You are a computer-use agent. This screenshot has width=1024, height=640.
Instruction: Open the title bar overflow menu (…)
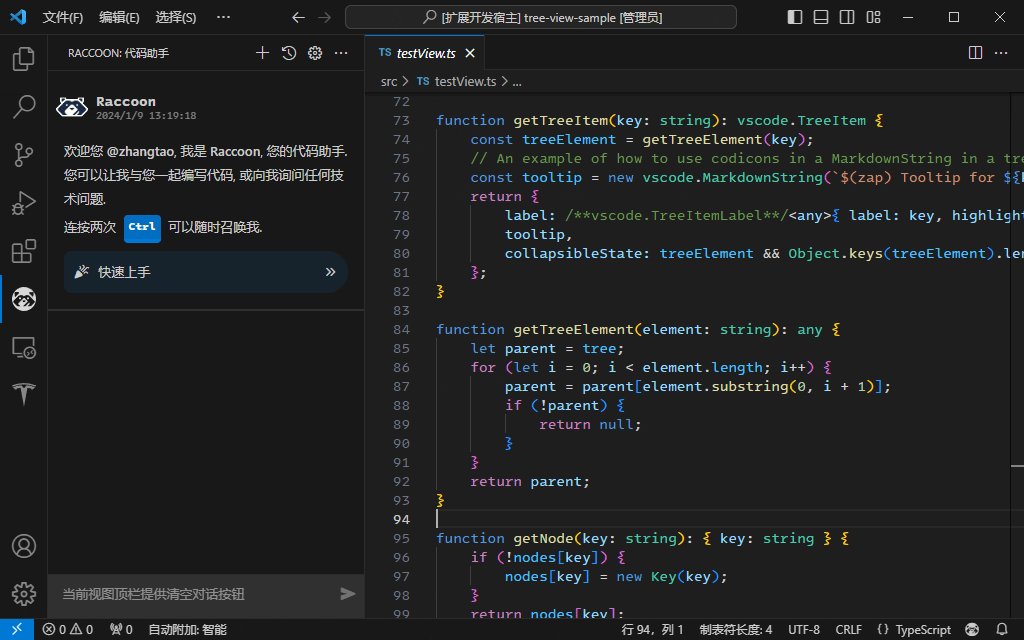(x=223, y=17)
